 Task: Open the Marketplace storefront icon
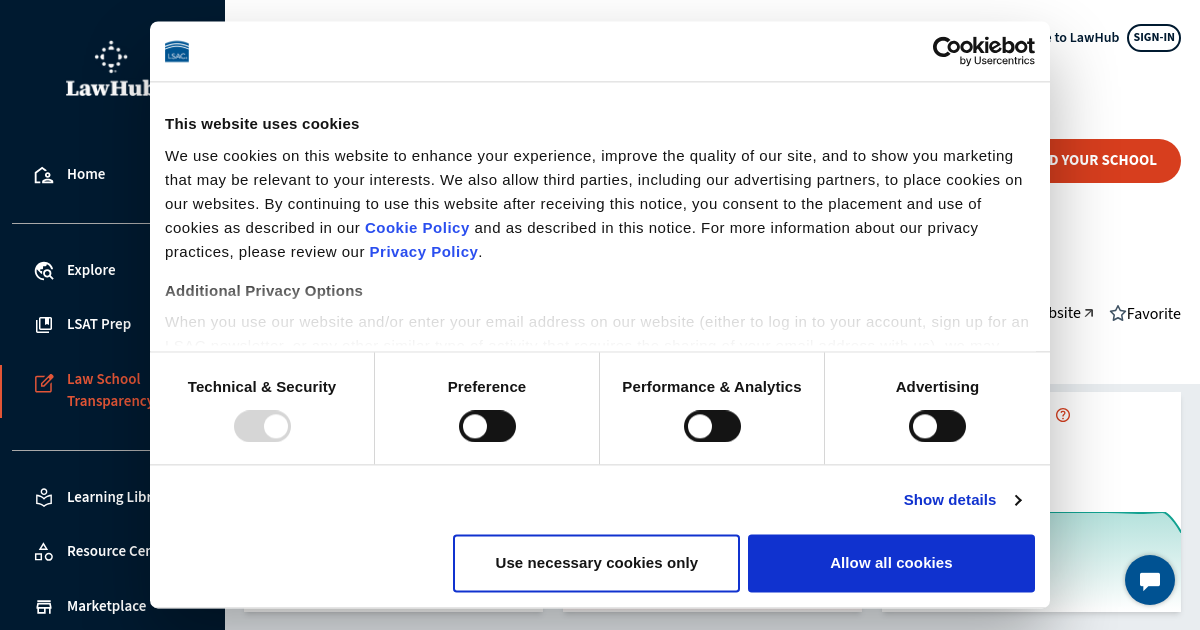pyautogui.click(x=43, y=606)
